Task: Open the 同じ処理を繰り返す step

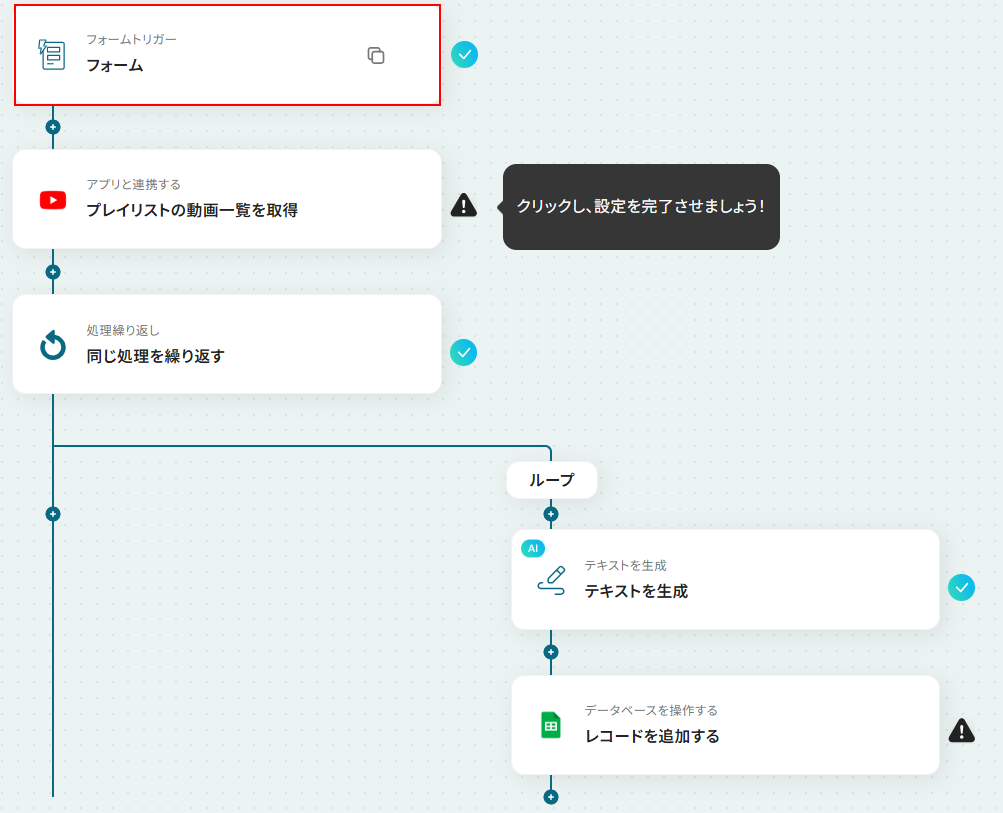Action: click(227, 344)
